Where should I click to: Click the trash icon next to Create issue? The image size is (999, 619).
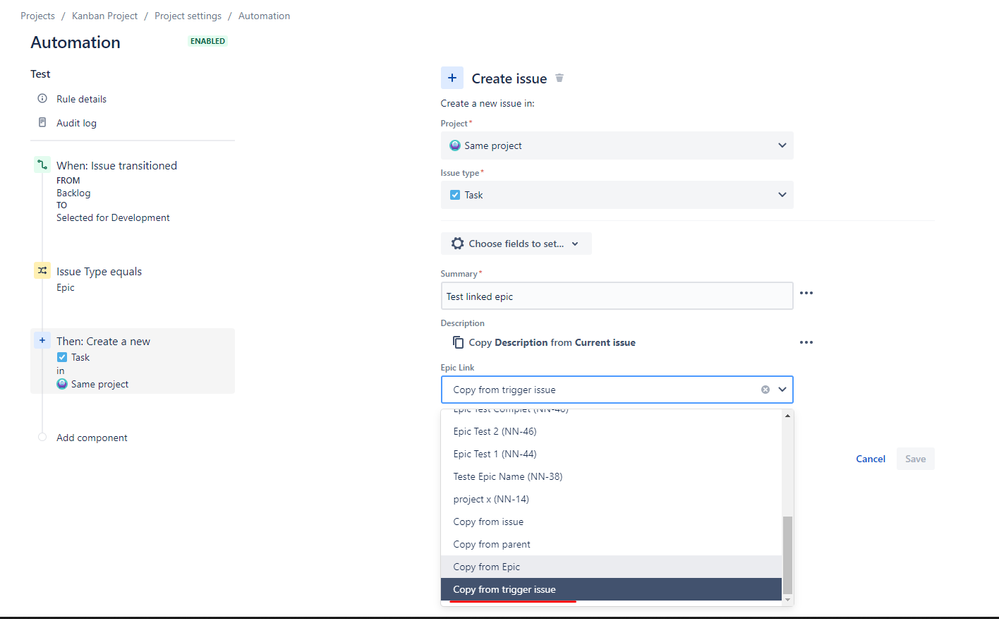pyautogui.click(x=559, y=78)
